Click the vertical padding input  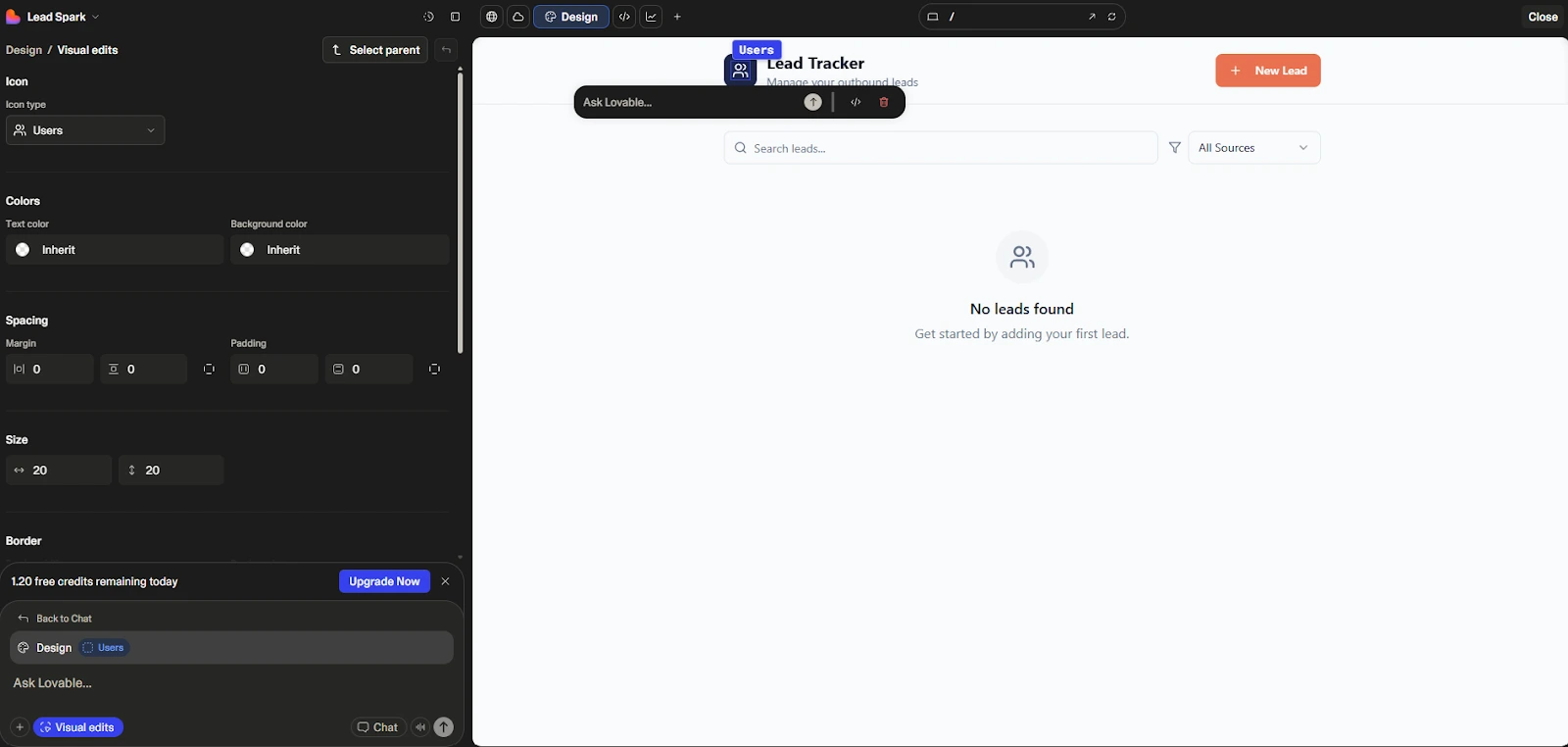pos(369,370)
